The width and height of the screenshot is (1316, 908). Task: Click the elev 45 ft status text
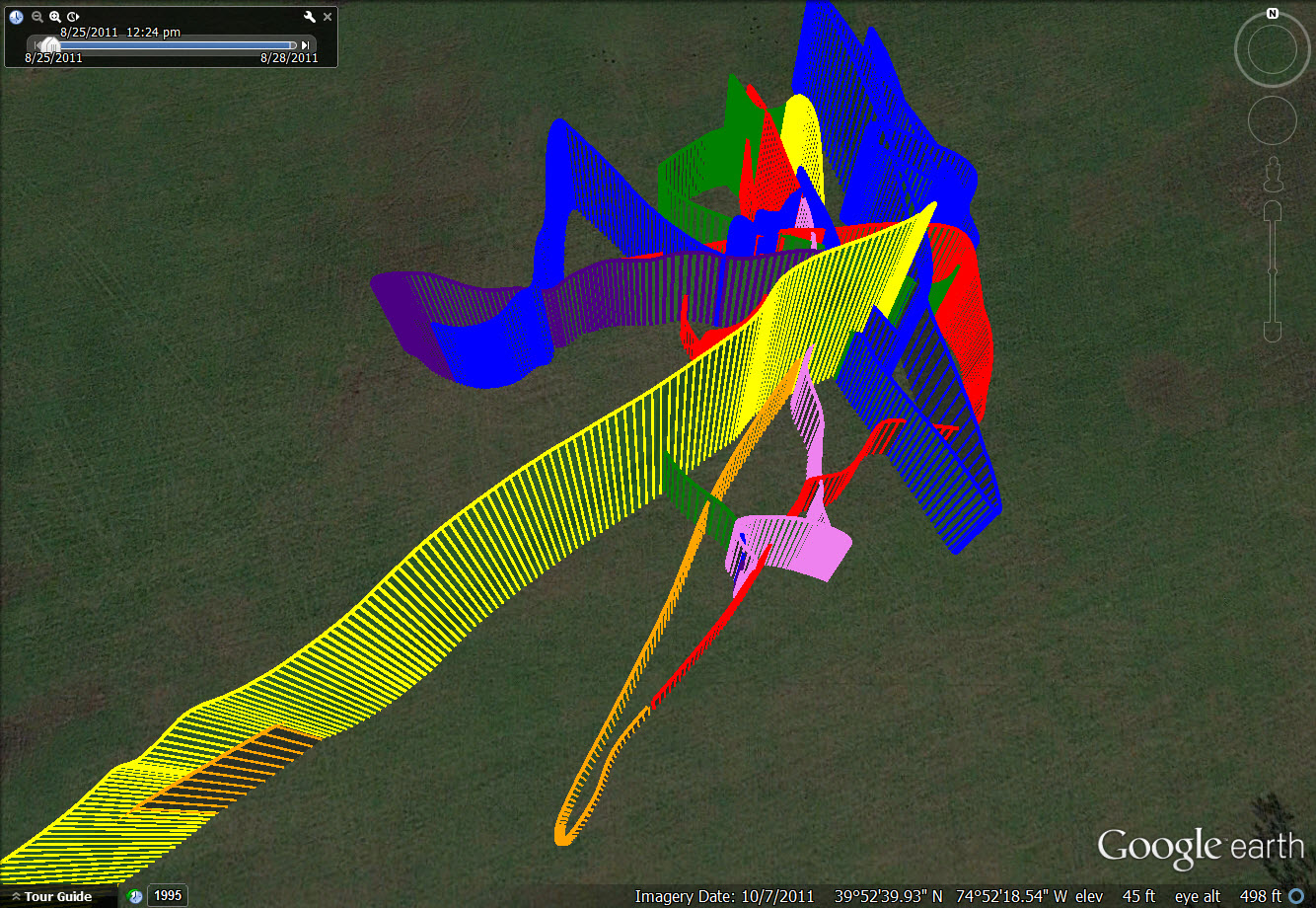(1115, 896)
